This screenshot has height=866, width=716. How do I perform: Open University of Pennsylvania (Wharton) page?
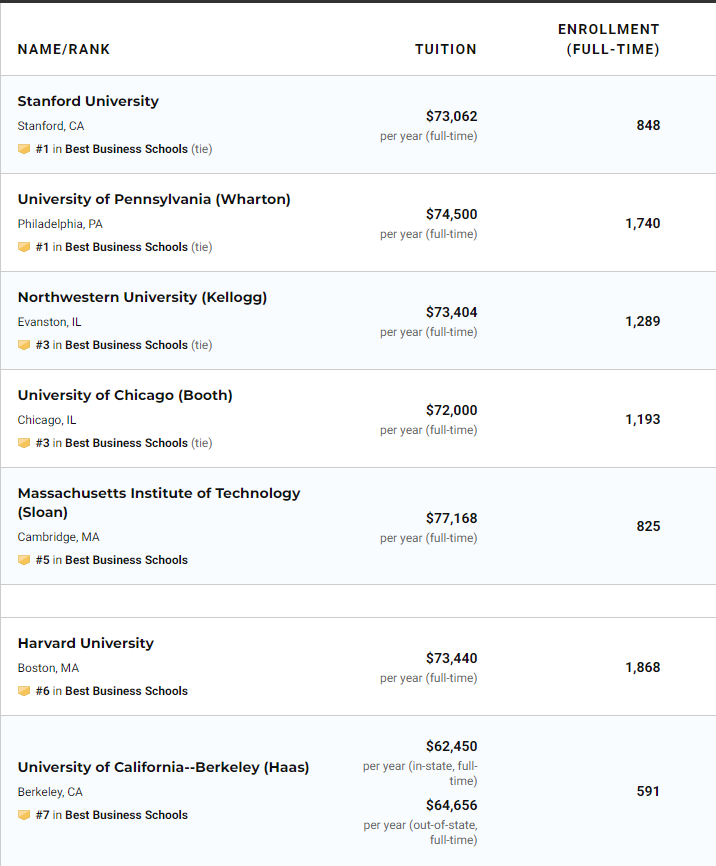pos(154,199)
